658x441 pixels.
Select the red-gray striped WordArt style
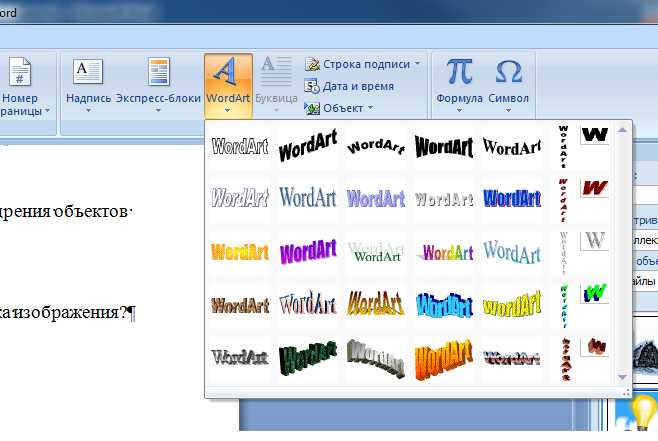click(x=512, y=359)
